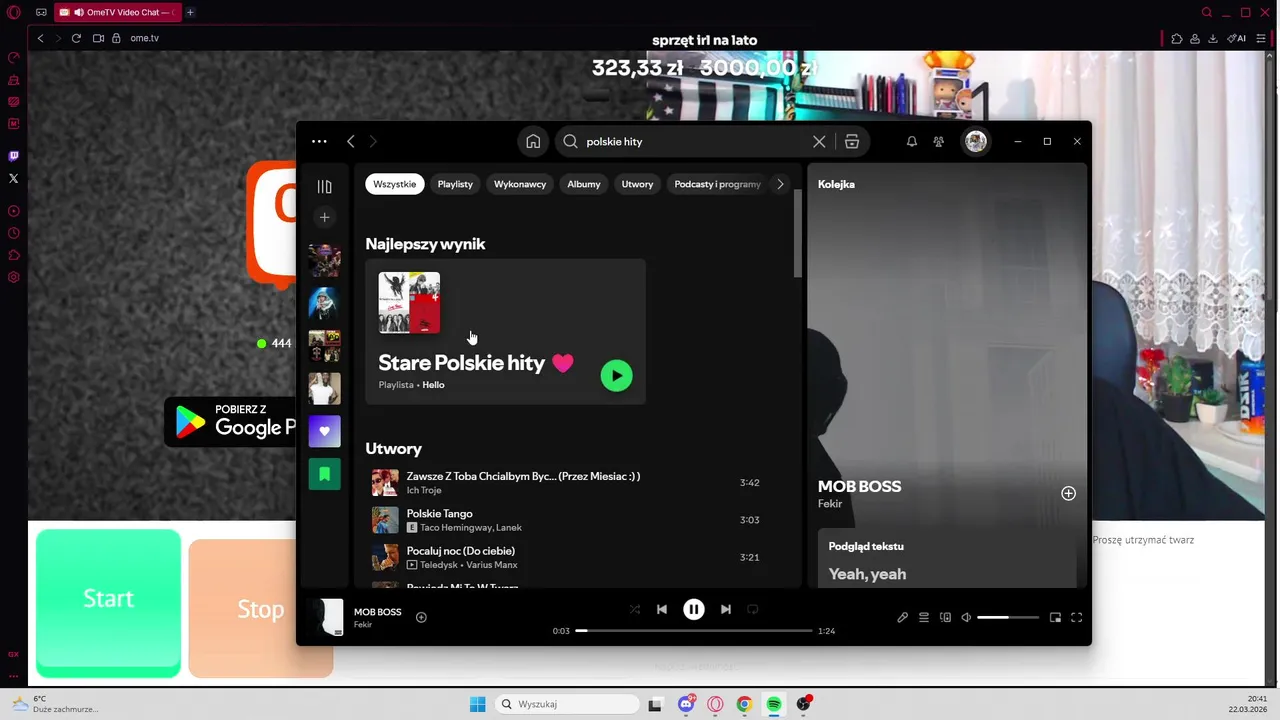The image size is (1280, 720).
Task: Create a new playlist with the plus icon
Action: point(324,217)
